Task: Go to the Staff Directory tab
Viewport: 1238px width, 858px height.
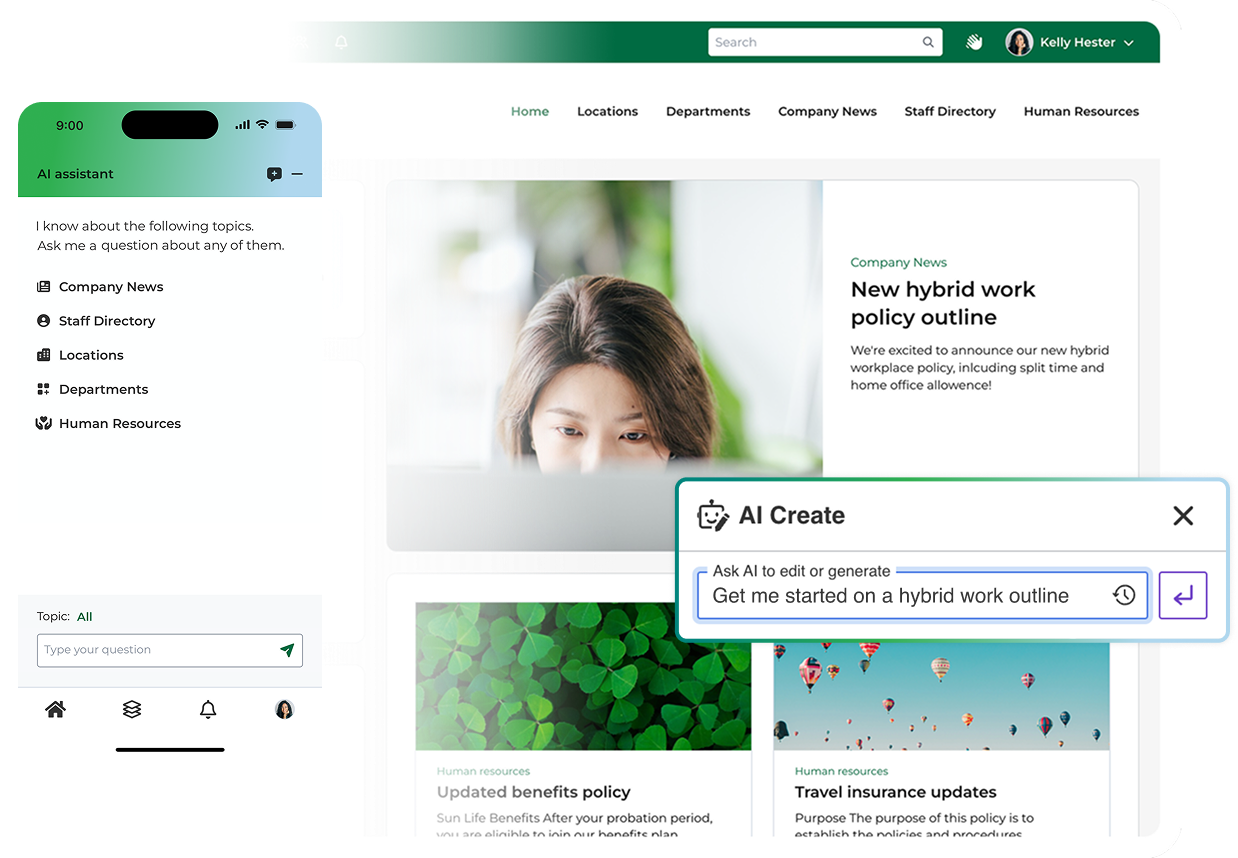Action: [950, 111]
